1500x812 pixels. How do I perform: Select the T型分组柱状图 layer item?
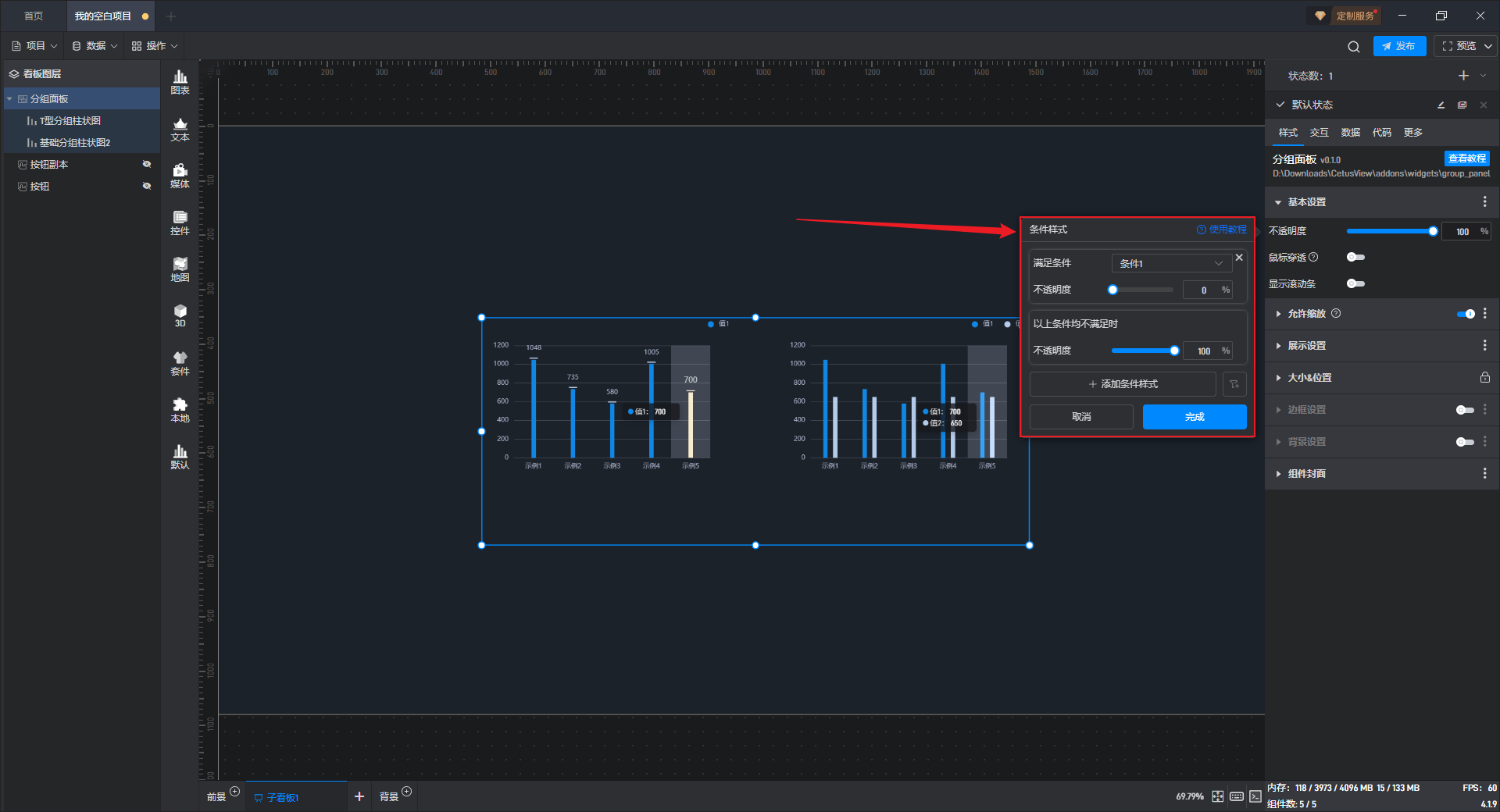point(70,121)
